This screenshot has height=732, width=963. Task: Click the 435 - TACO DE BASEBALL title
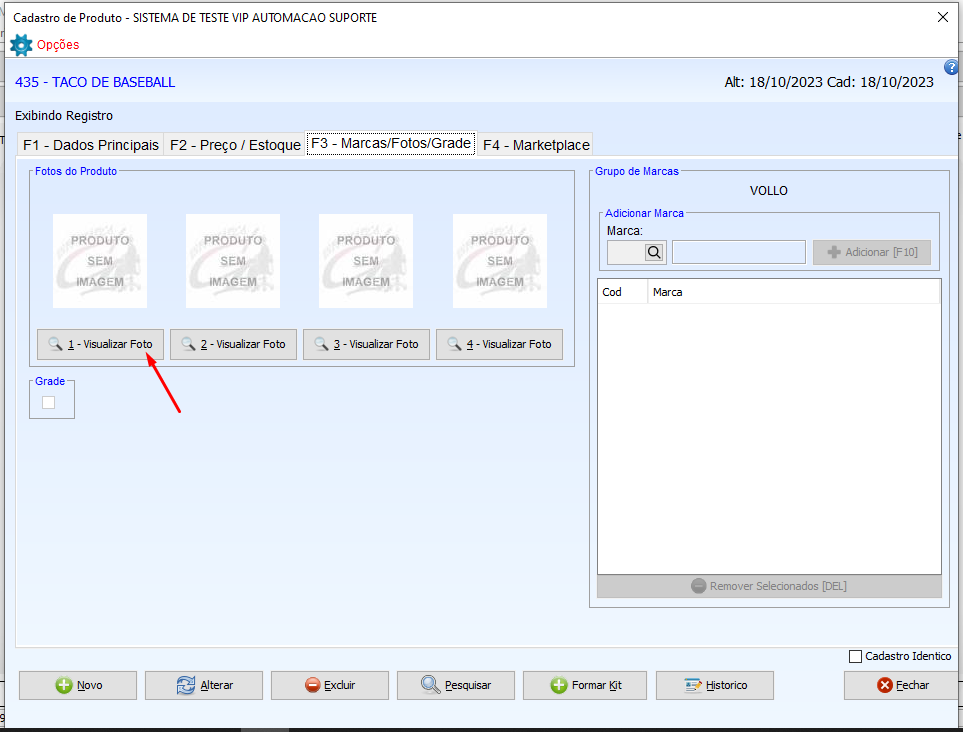click(x=95, y=82)
